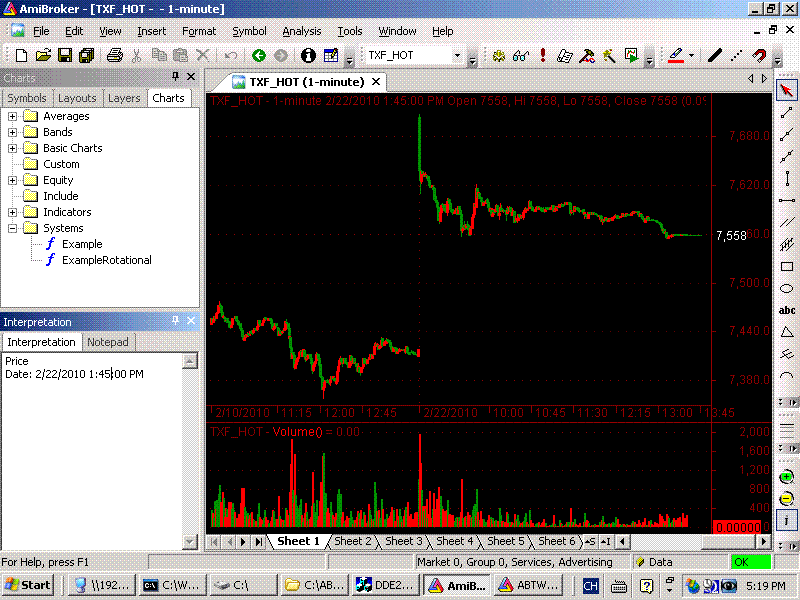Toggle the pin on Interpretation panel
The width and height of the screenshot is (800, 600).
[176, 320]
